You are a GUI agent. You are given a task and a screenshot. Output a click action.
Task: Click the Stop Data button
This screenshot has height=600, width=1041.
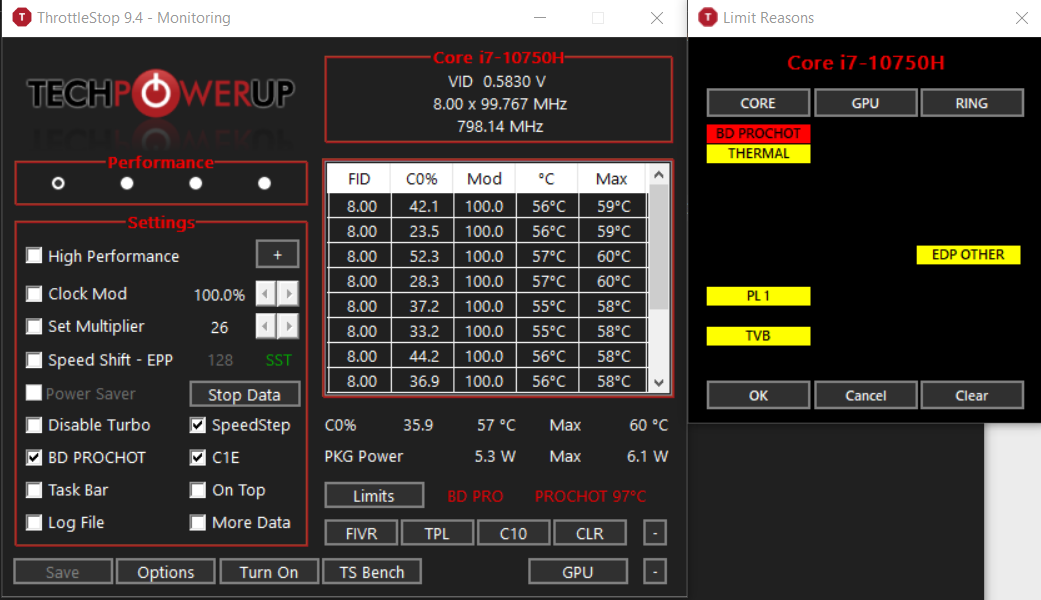click(x=244, y=394)
